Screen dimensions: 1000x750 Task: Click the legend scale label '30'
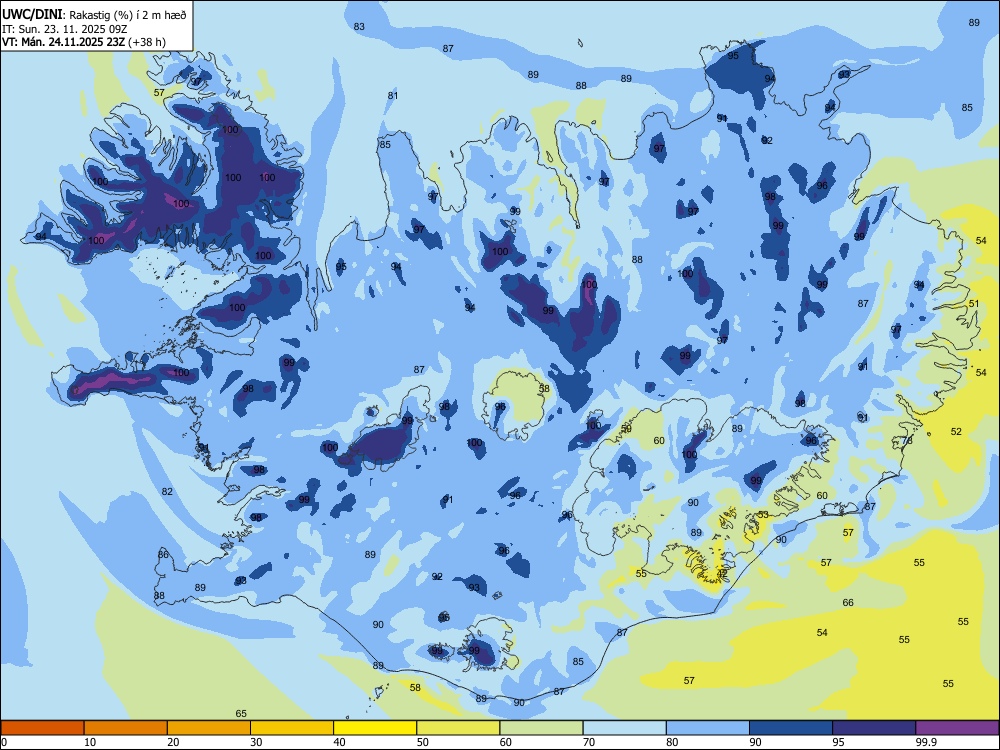[256, 742]
